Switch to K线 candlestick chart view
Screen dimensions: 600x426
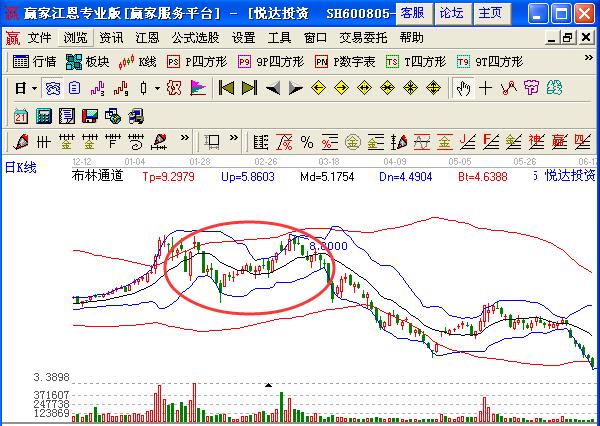[139, 62]
